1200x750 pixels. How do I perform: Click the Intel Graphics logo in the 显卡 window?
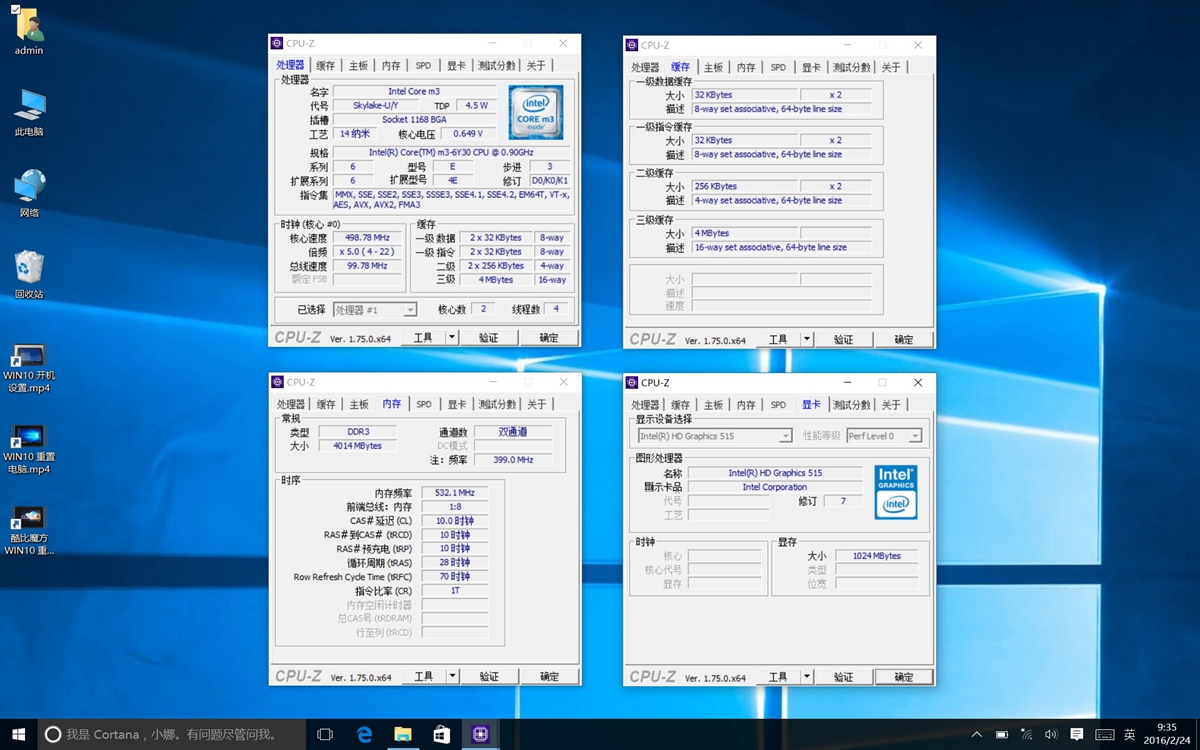pos(895,492)
